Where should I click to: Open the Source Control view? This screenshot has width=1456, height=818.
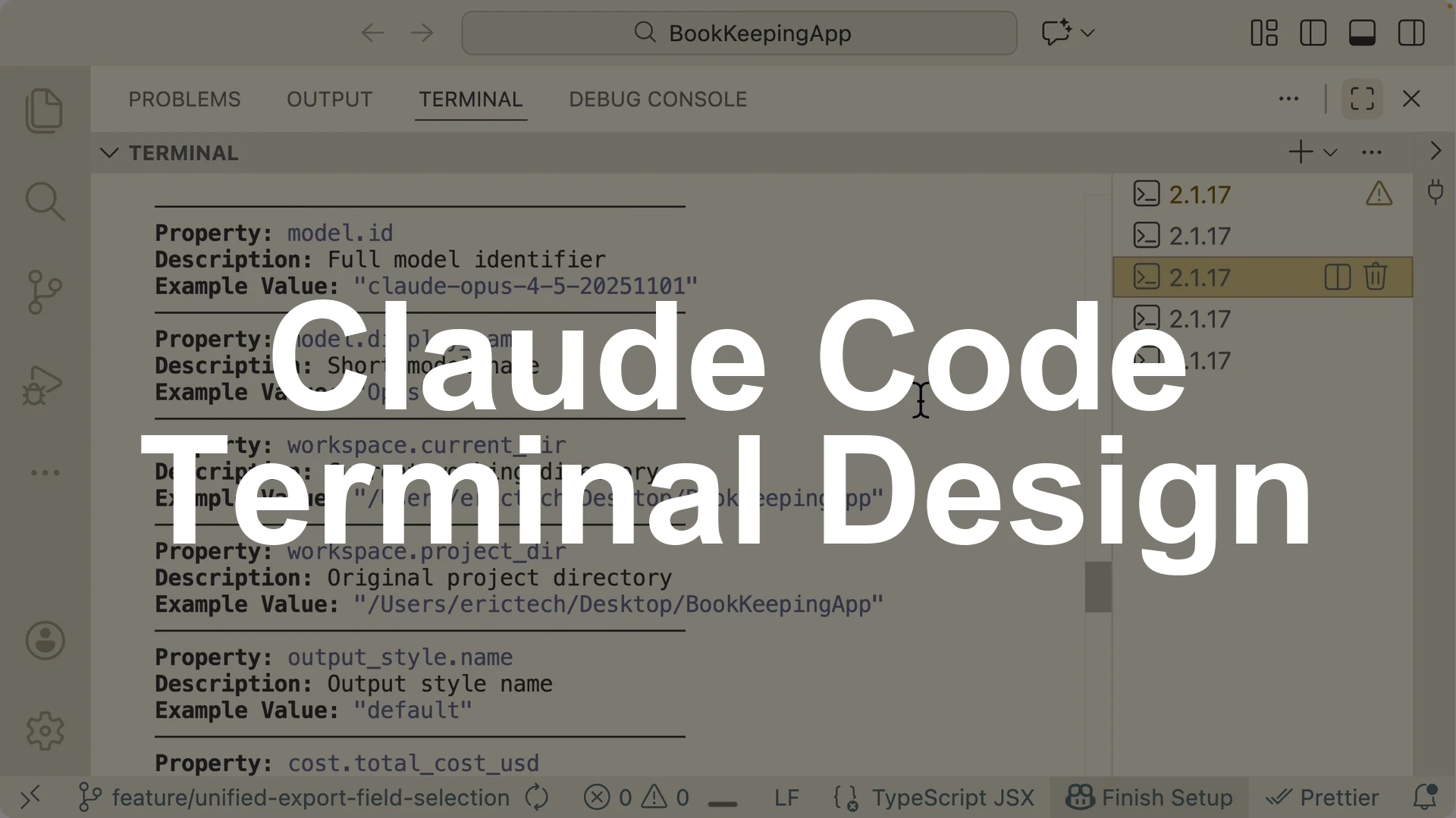coord(45,292)
